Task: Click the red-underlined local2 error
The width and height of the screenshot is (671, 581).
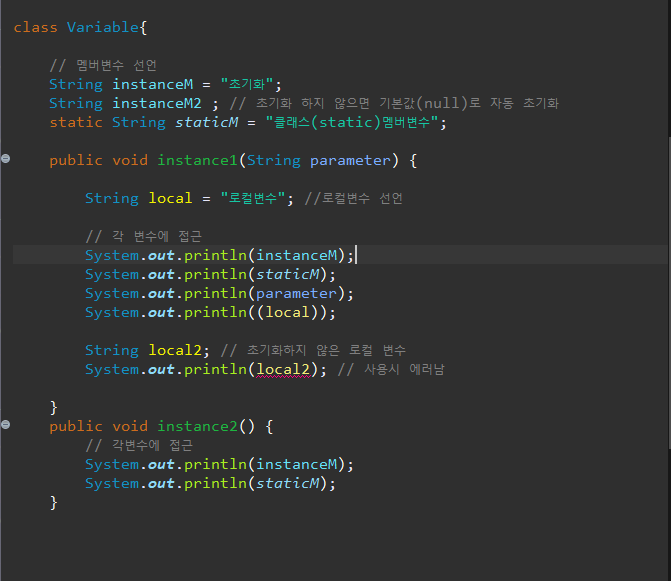Action: tap(283, 370)
